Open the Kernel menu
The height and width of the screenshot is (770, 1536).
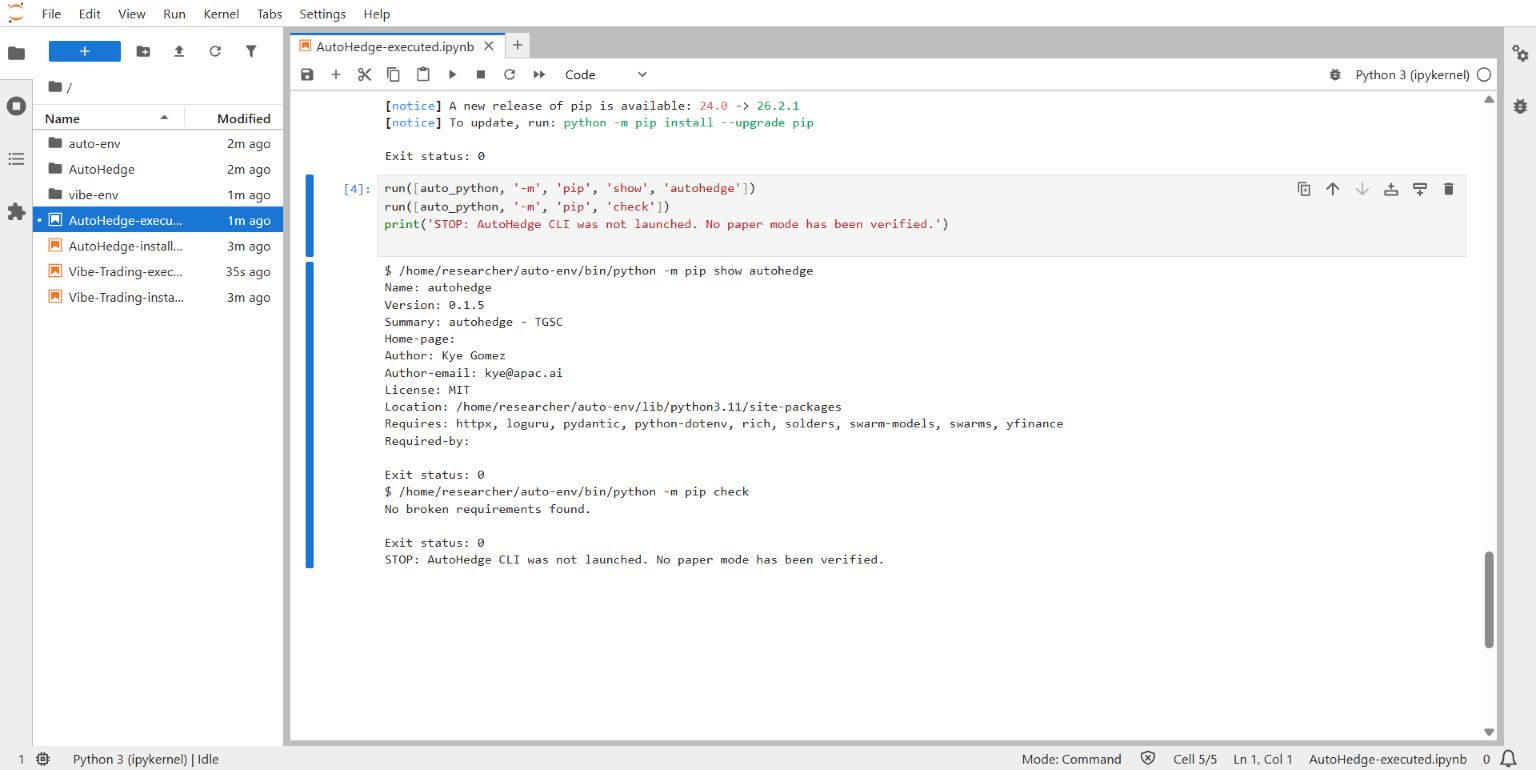click(x=221, y=14)
